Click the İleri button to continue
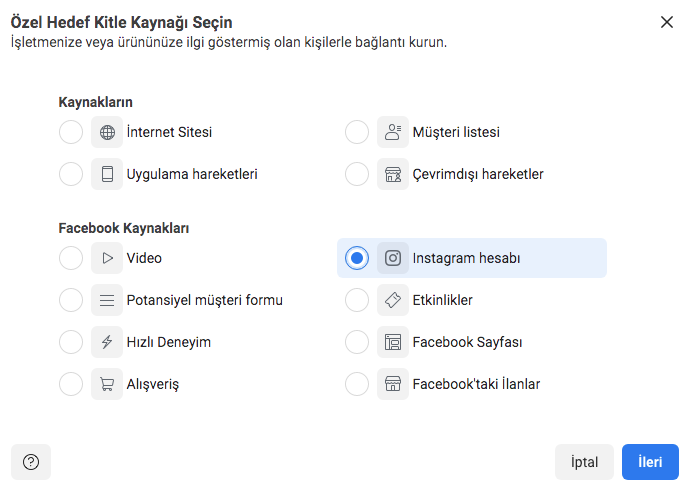 650,462
